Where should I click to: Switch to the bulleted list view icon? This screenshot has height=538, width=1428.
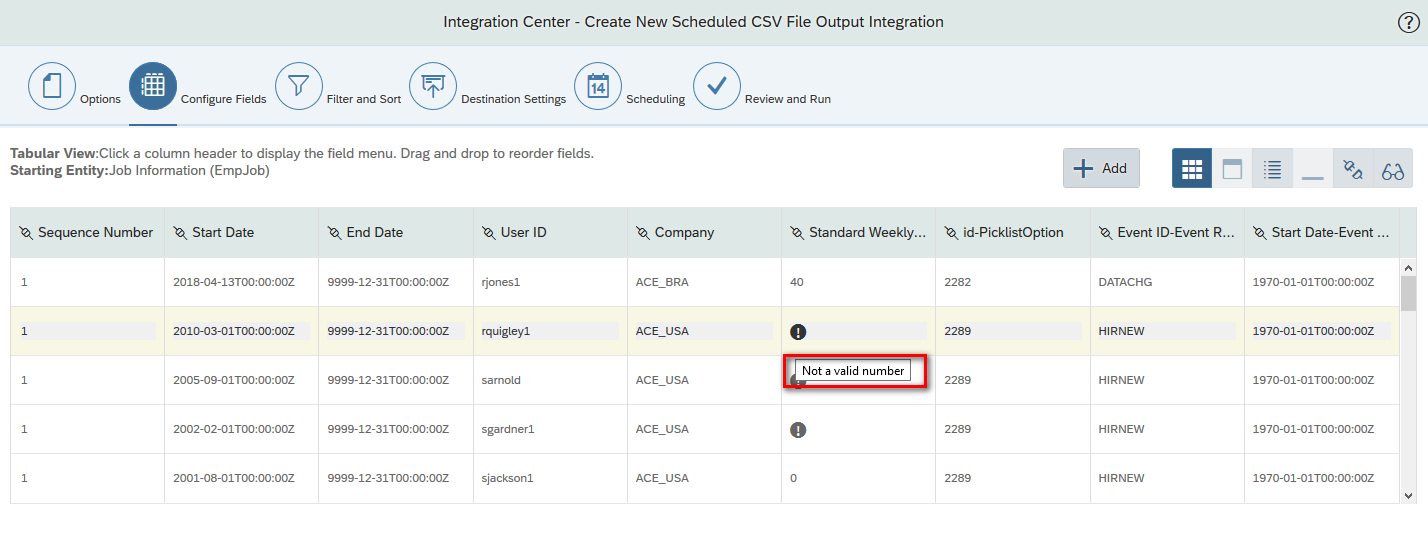(x=1272, y=169)
